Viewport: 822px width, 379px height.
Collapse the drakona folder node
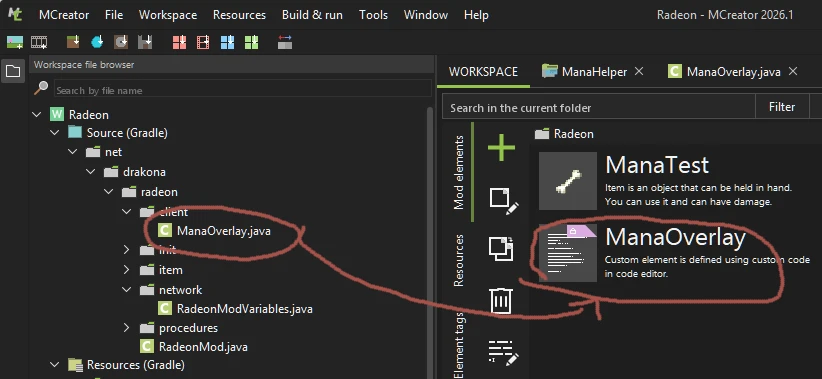coord(91,172)
